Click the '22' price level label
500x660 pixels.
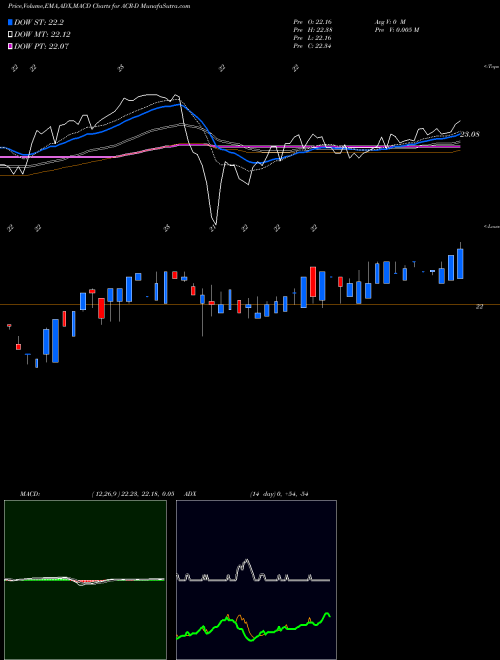click(x=479, y=307)
